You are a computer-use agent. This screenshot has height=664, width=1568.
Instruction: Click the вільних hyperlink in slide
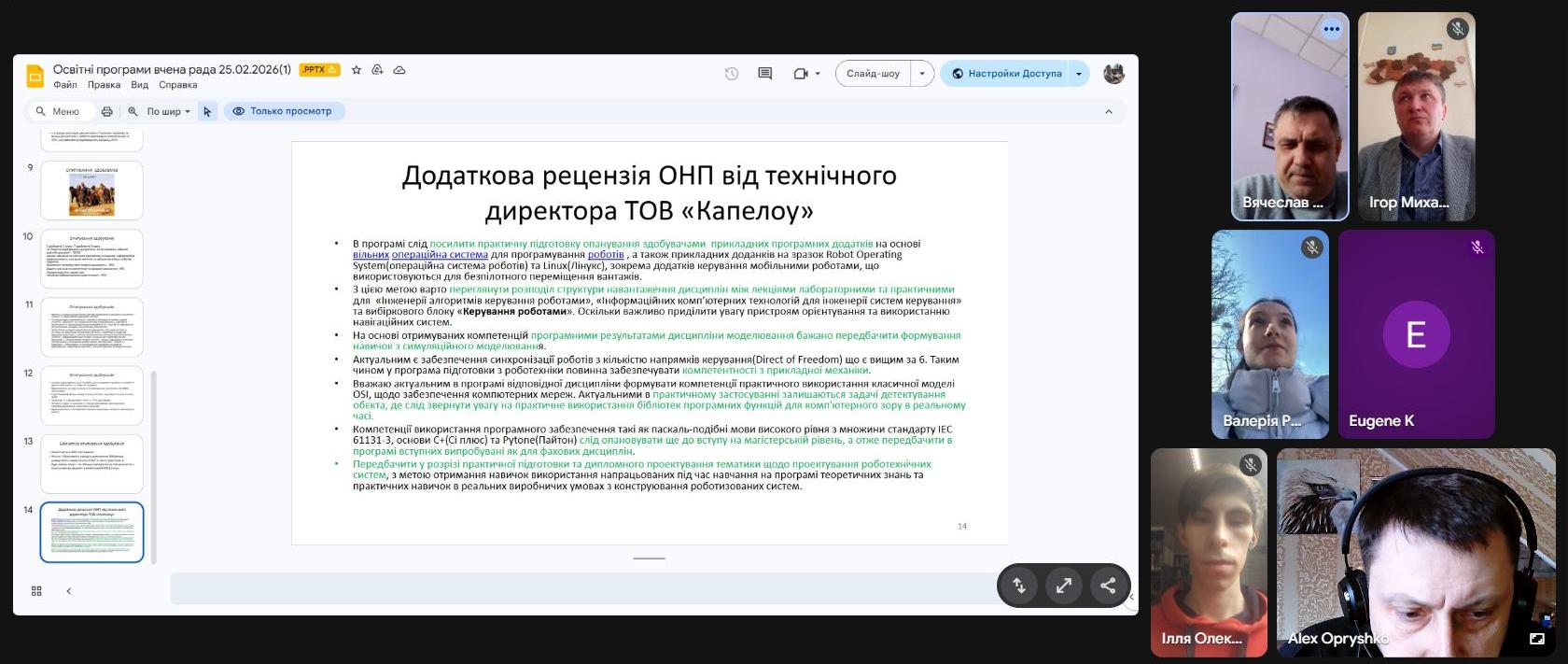(371, 254)
